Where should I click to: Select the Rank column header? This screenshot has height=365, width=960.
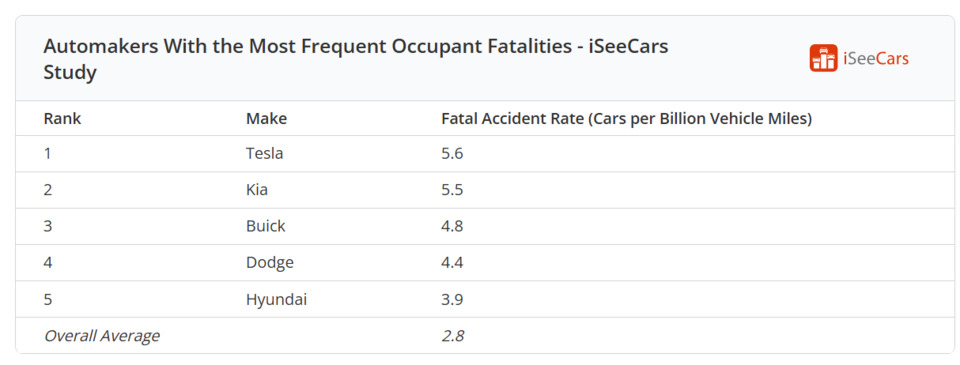point(62,119)
